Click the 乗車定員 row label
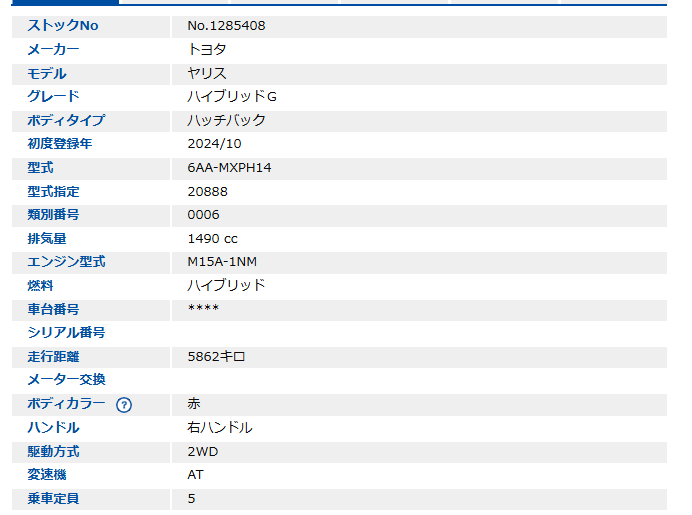Screen dimensions: 692x515 click(x=54, y=498)
